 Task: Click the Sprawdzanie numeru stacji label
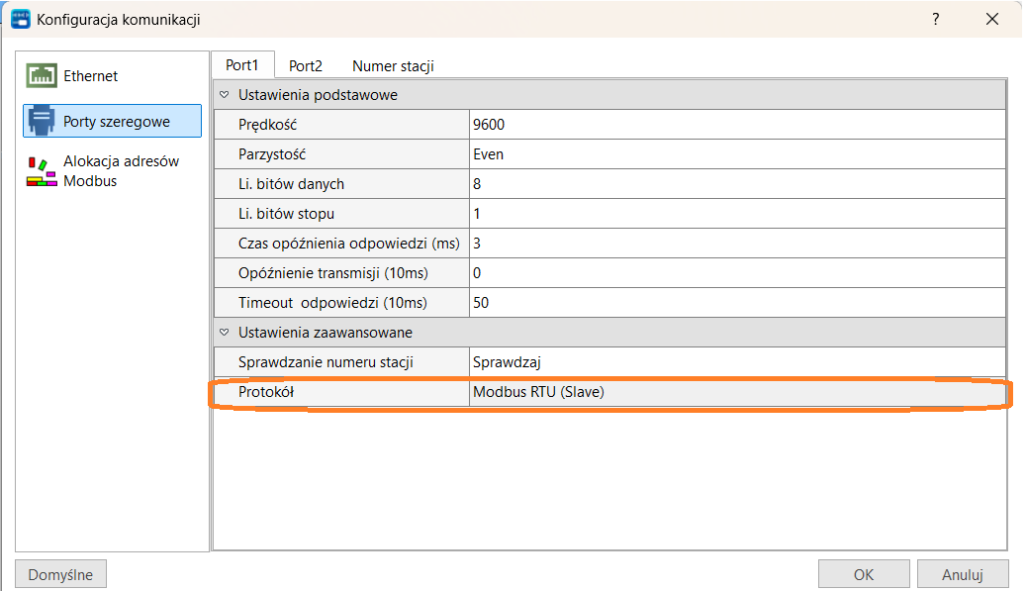tap(326, 362)
